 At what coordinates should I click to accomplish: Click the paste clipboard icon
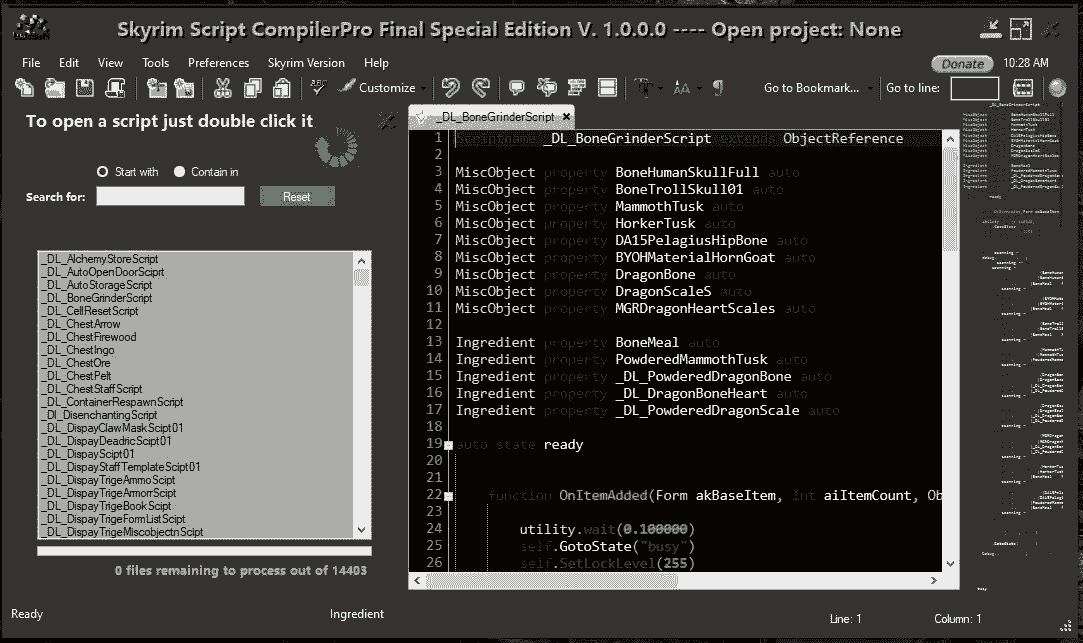tap(281, 88)
